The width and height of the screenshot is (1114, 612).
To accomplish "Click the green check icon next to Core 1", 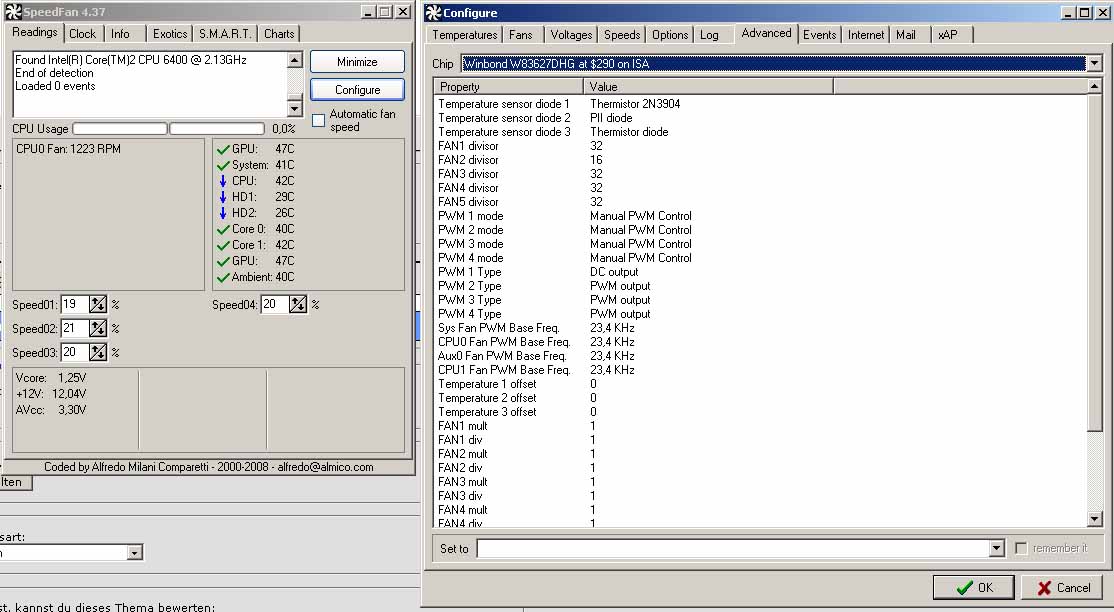I will coord(222,245).
